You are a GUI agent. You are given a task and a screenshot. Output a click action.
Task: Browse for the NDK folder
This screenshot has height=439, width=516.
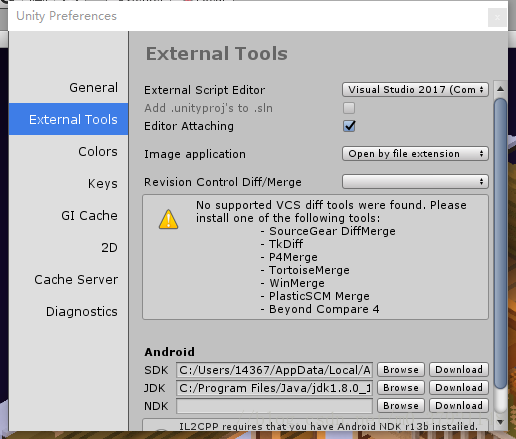click(401, 406)
